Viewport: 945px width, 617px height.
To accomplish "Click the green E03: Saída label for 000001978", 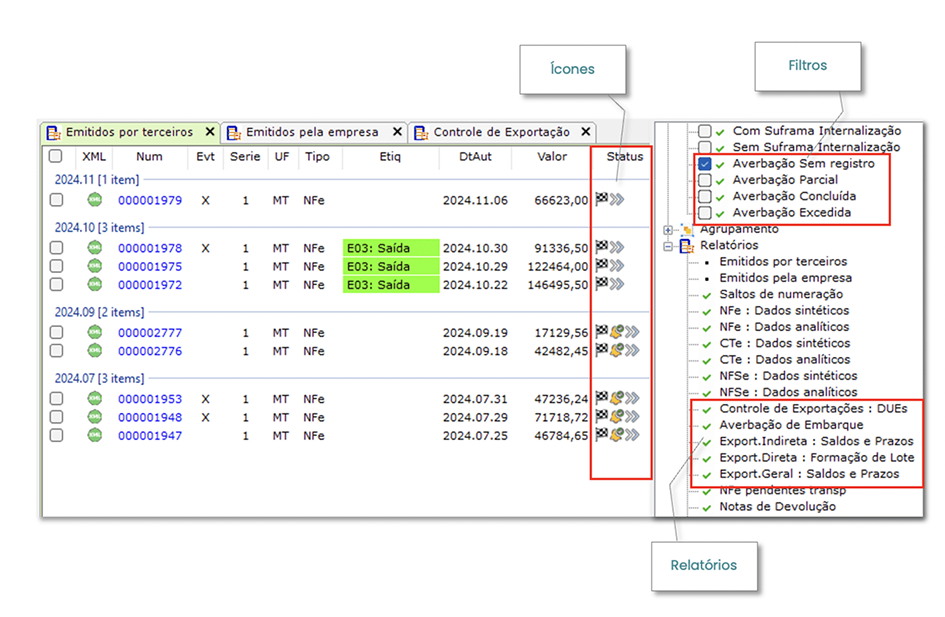I will tap(390, 248).
